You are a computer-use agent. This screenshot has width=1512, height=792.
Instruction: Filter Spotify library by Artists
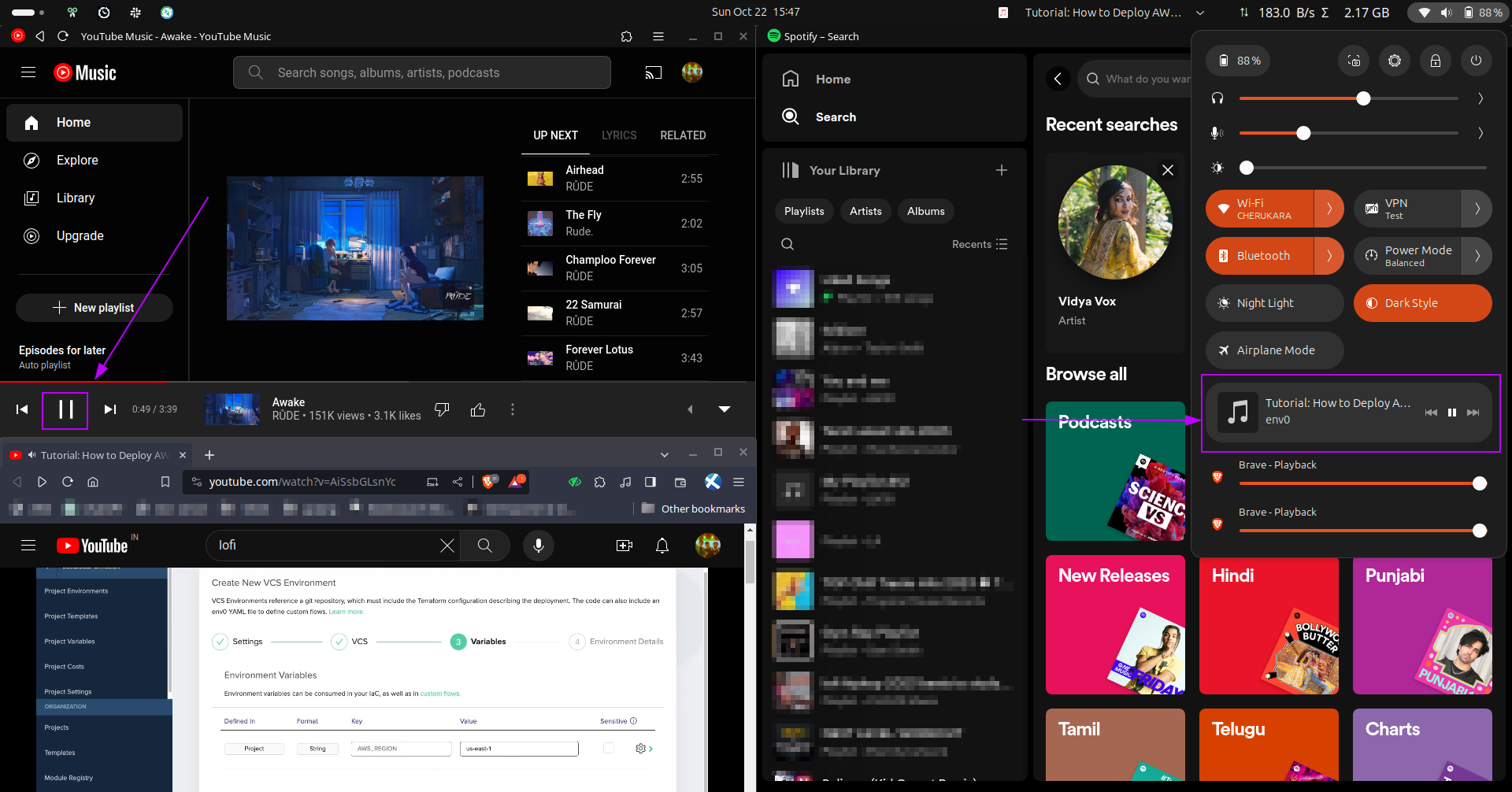tap(865, 211)
